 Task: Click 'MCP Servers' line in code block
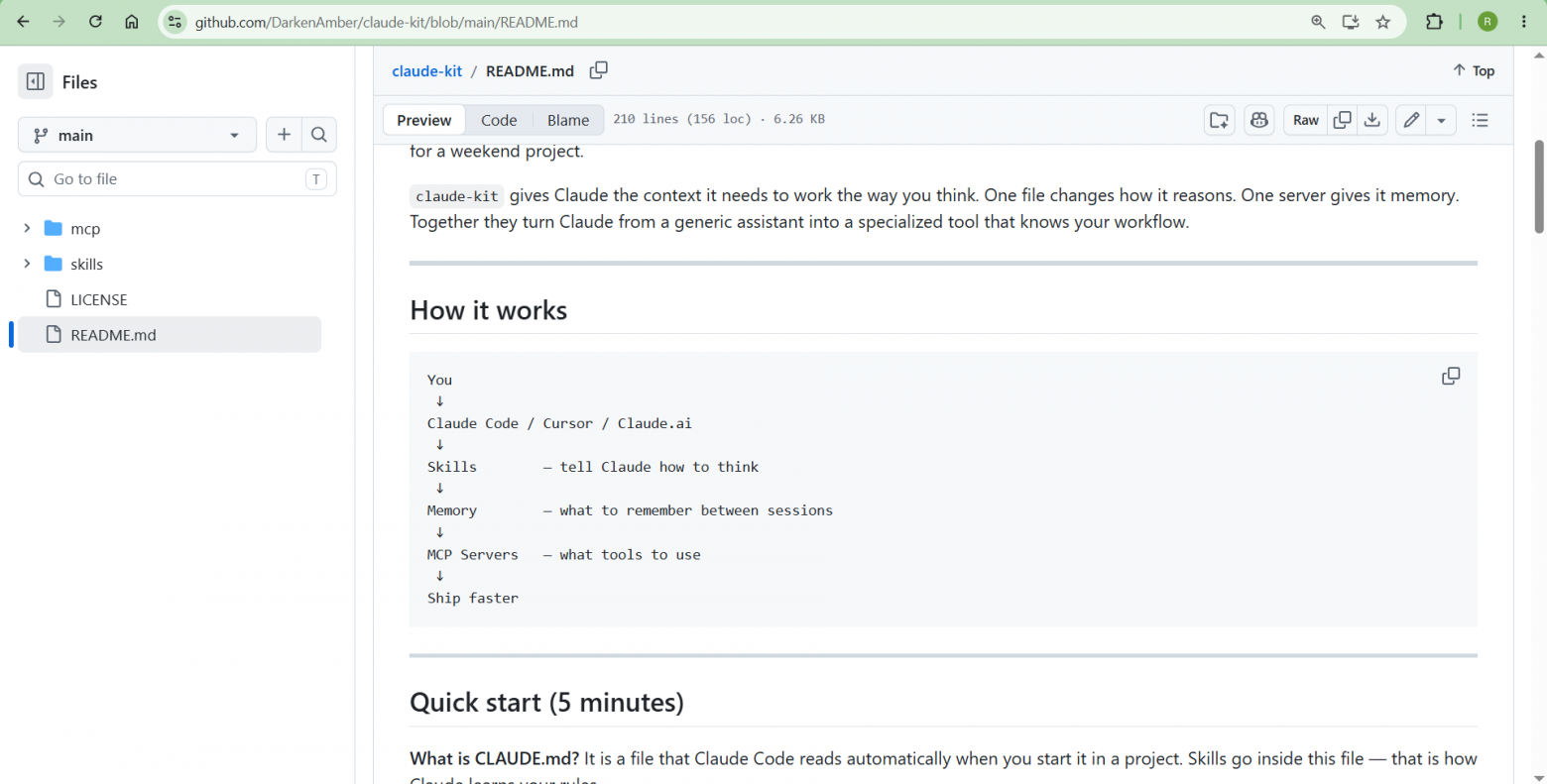tap(564, 555)
